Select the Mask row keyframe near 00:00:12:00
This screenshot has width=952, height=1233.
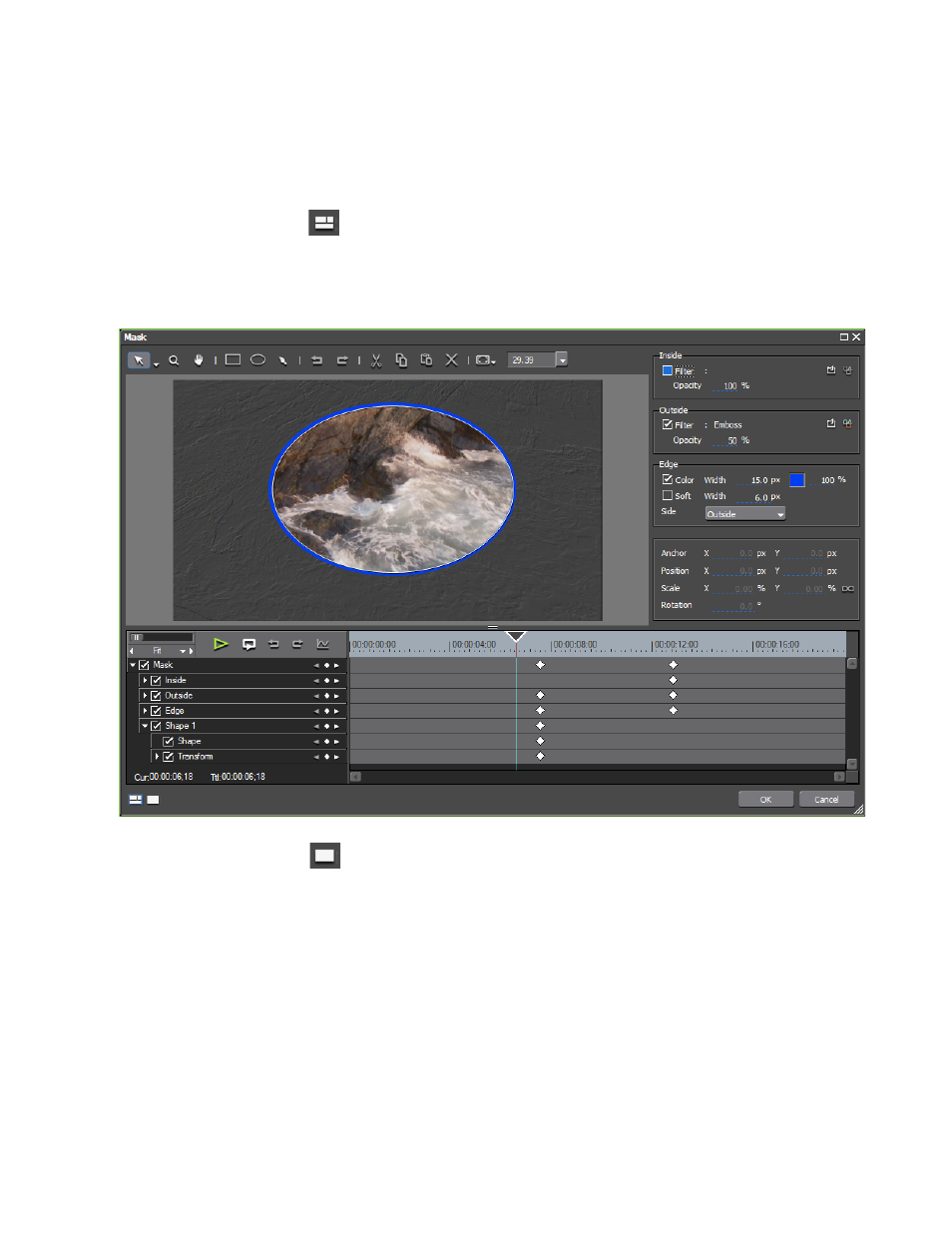tap(673, 665)
